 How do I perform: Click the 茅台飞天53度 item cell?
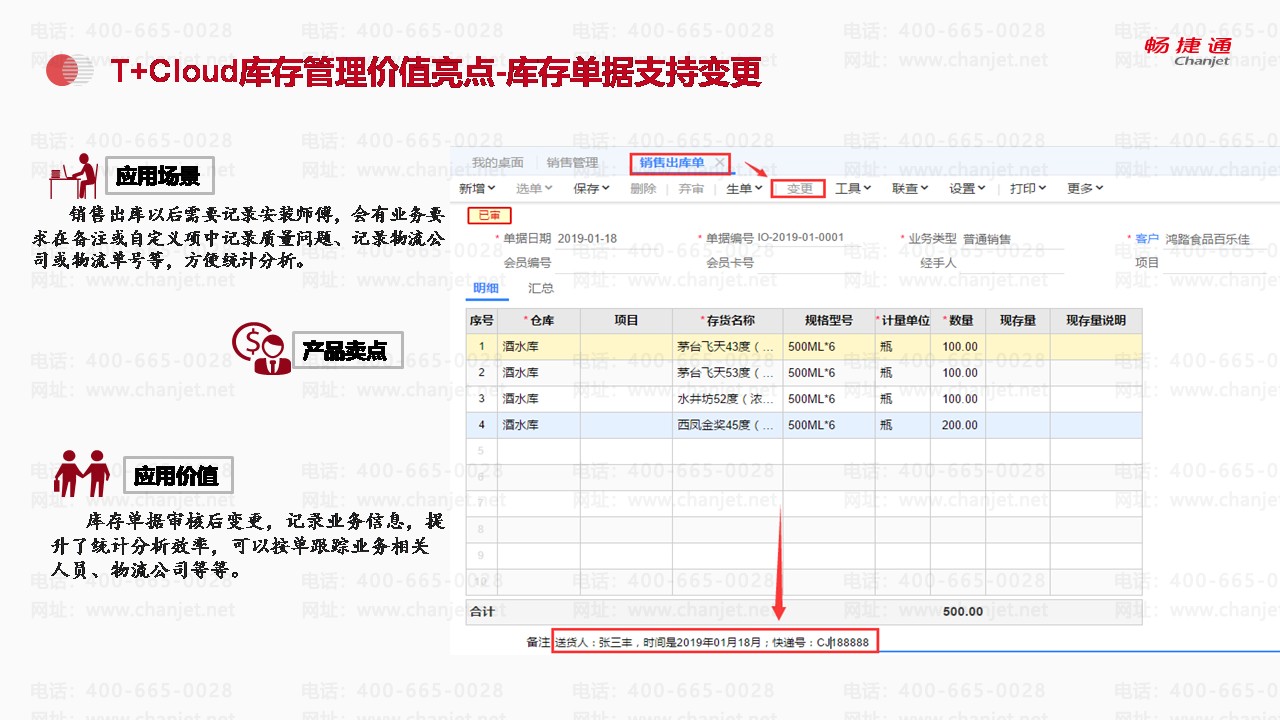(x=727, y=373)
